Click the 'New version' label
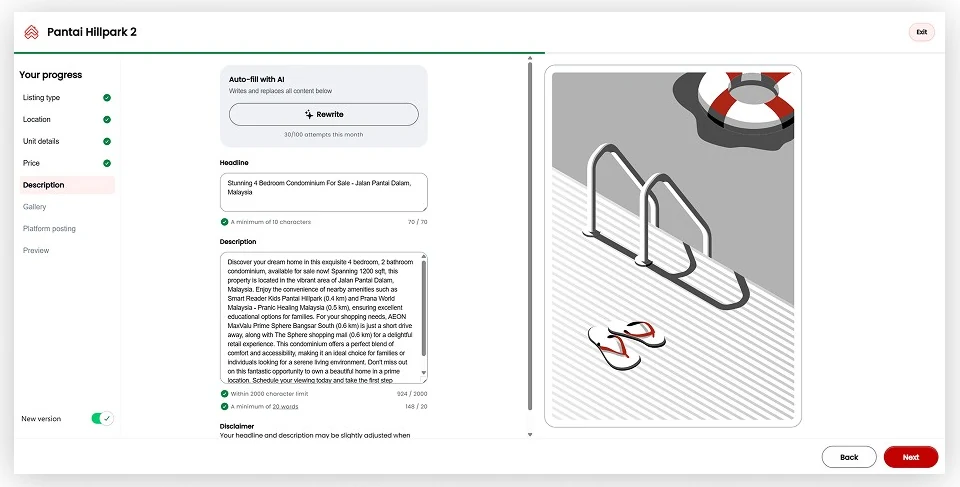Screen dimensions: 960x487 tap(41, 419)
